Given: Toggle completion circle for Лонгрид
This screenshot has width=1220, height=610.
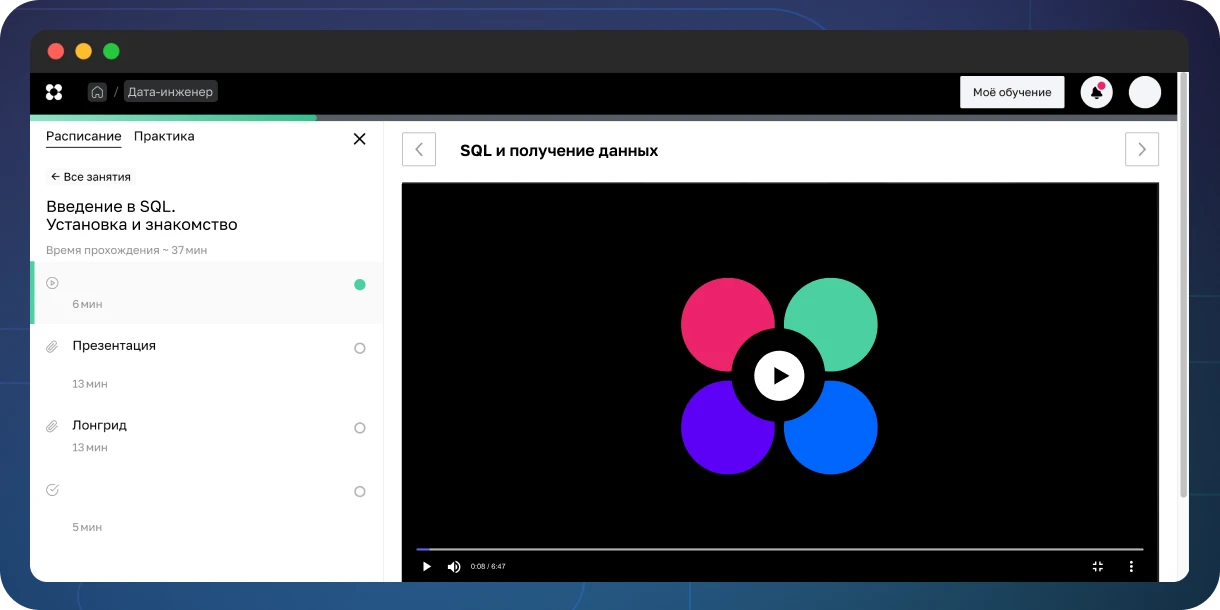Looking at the screenshot, I should pyautogui.click(x=360, y=428).
